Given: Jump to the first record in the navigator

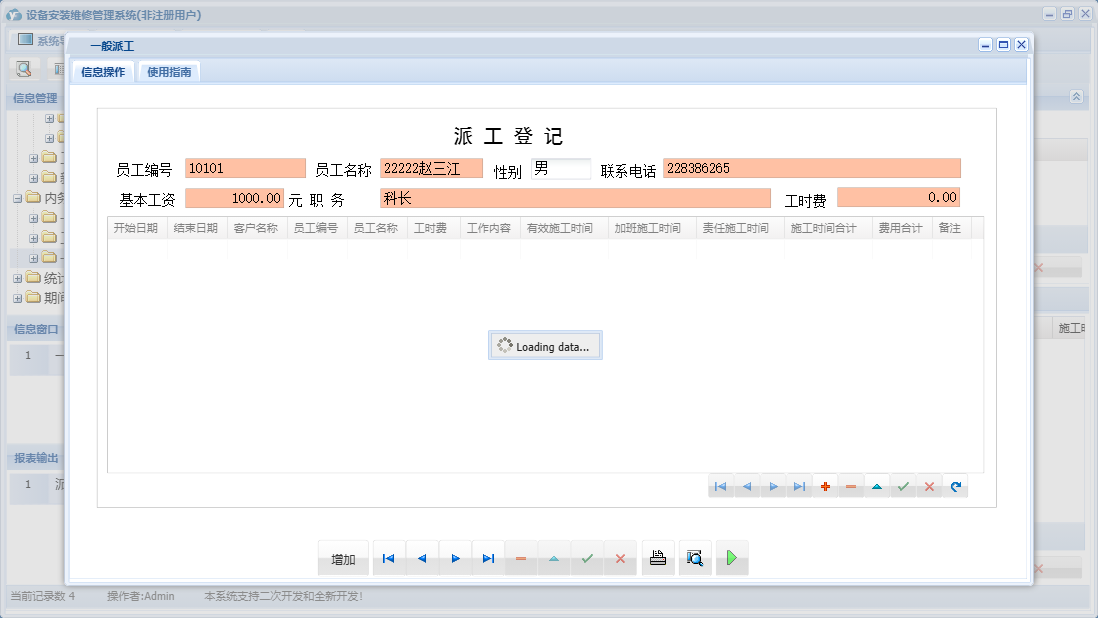Looking at the screenshot, I should 389,558.
